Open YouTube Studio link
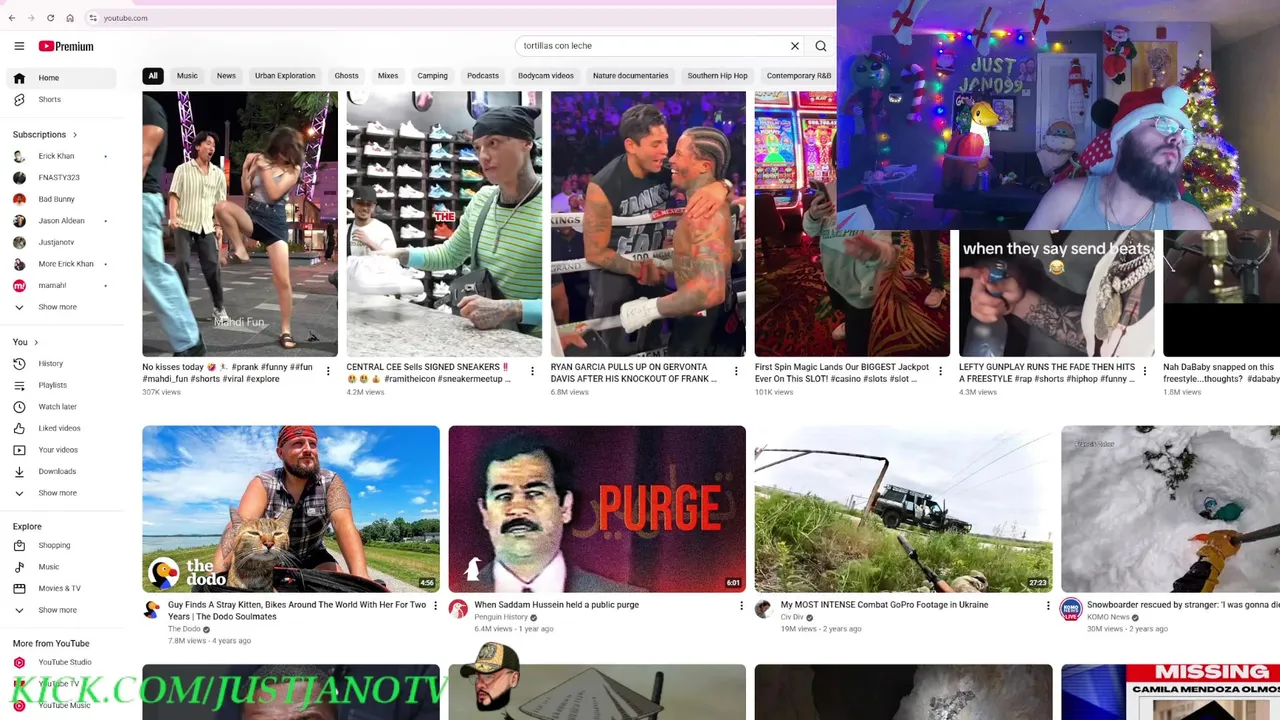The image size is (1280, 720). 62,662
